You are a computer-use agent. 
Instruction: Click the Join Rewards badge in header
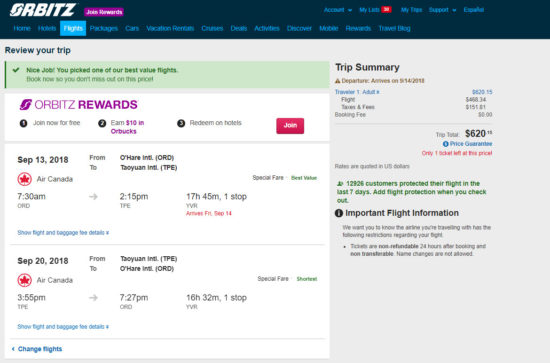pos(104,12)
